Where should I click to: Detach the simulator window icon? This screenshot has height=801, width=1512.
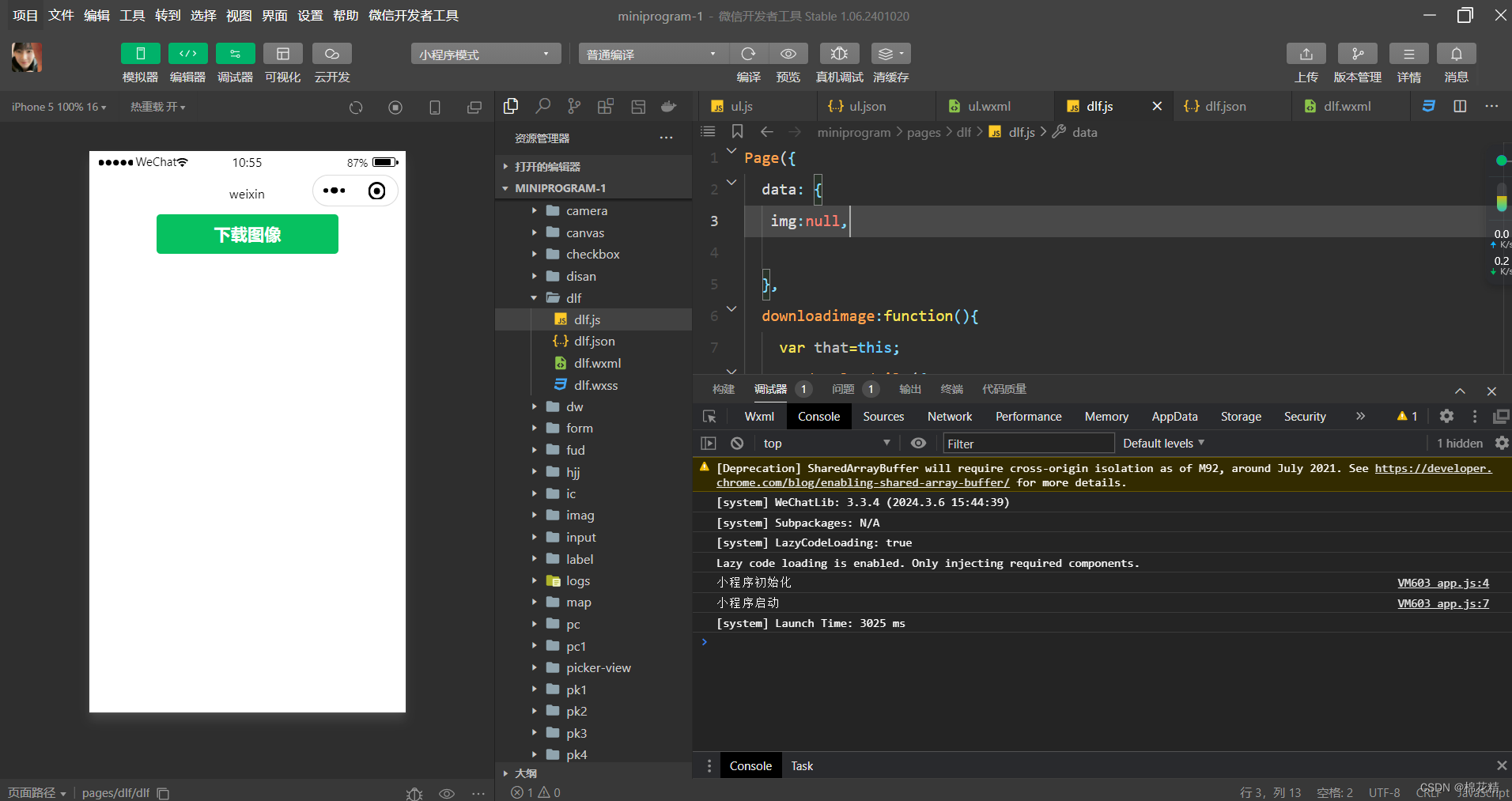pyautogui.click(x=474, y=108)
